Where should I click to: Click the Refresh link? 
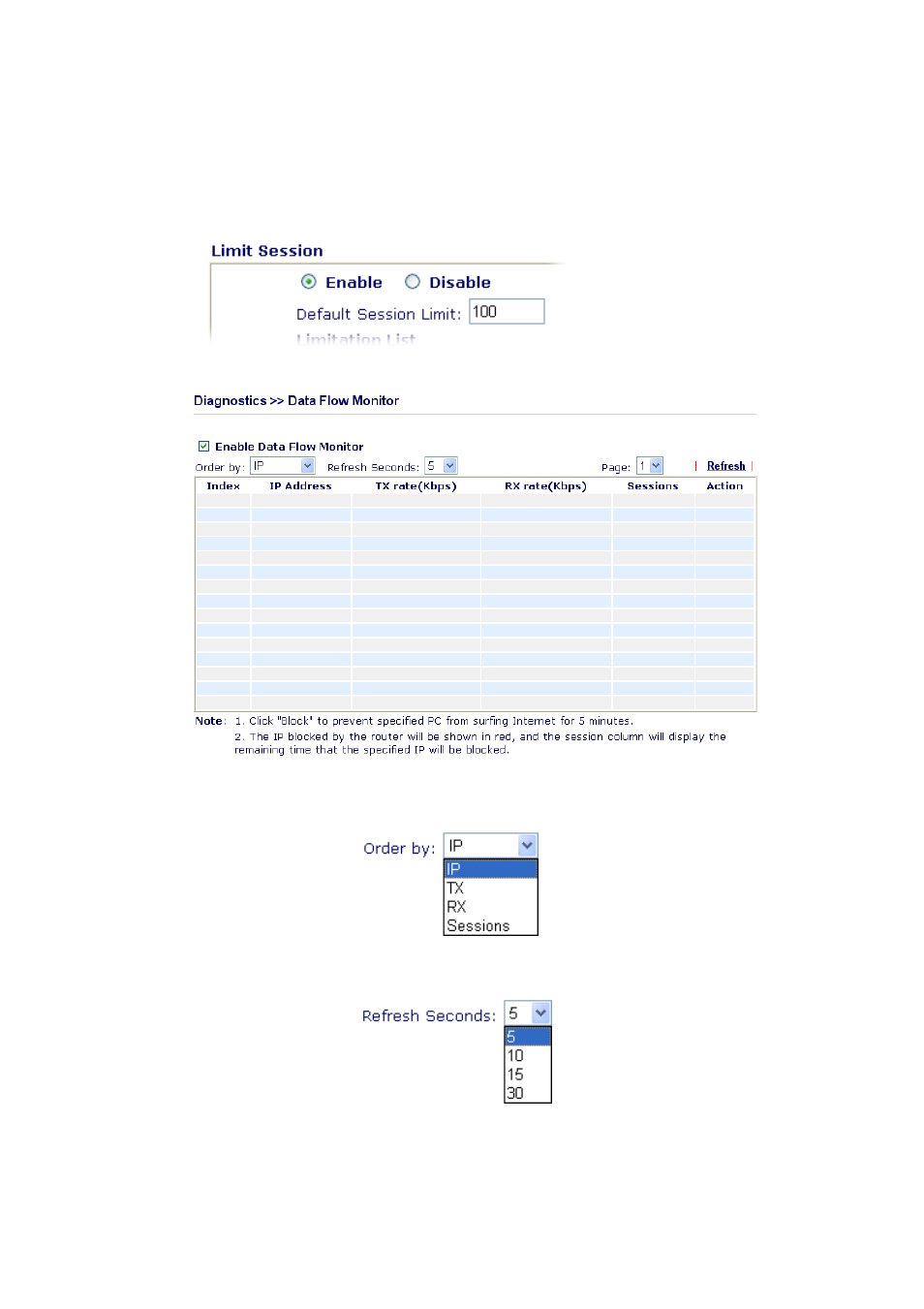[x=725, y=466]
